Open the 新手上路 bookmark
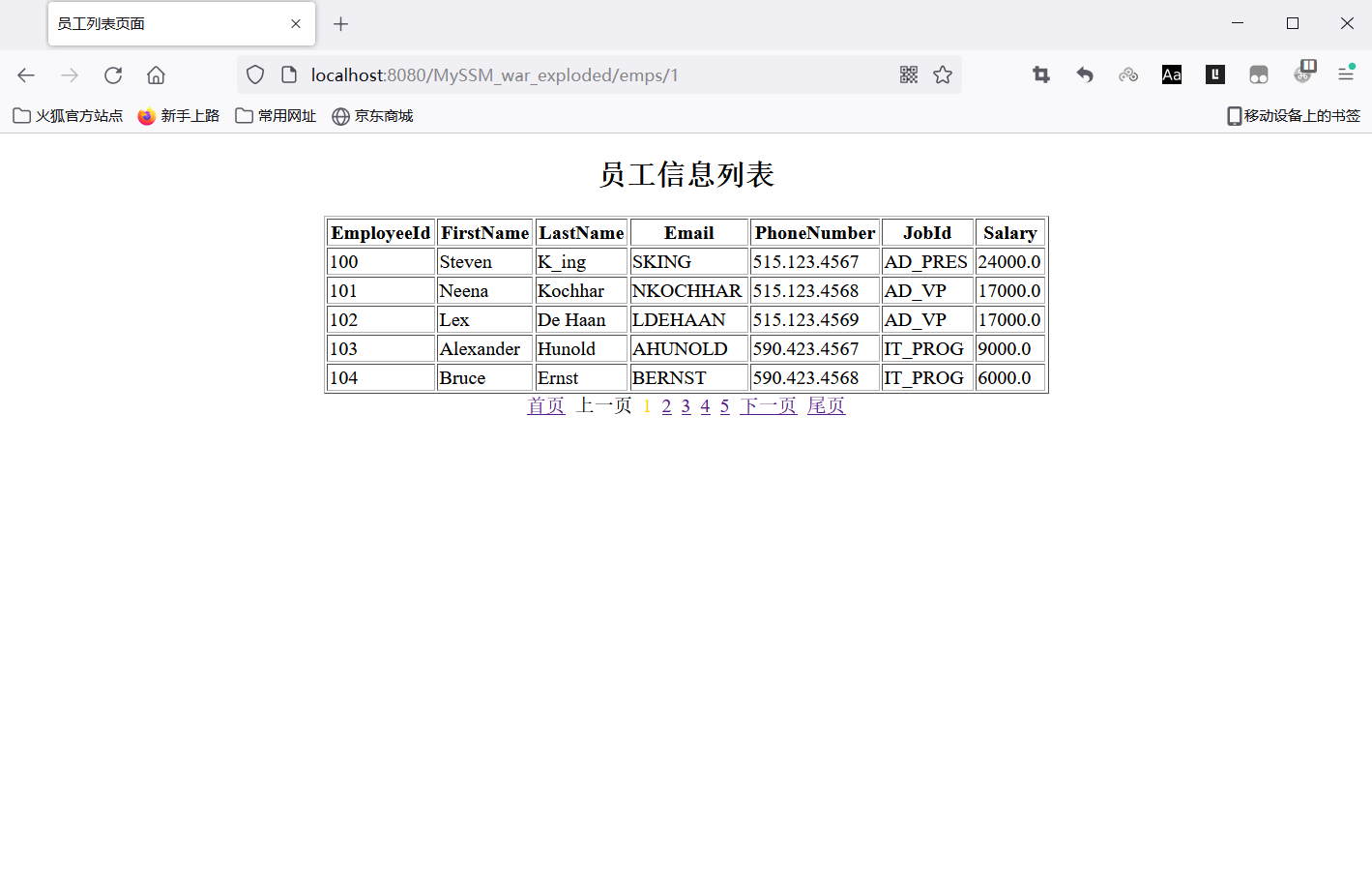 click(x=179, y=116)
